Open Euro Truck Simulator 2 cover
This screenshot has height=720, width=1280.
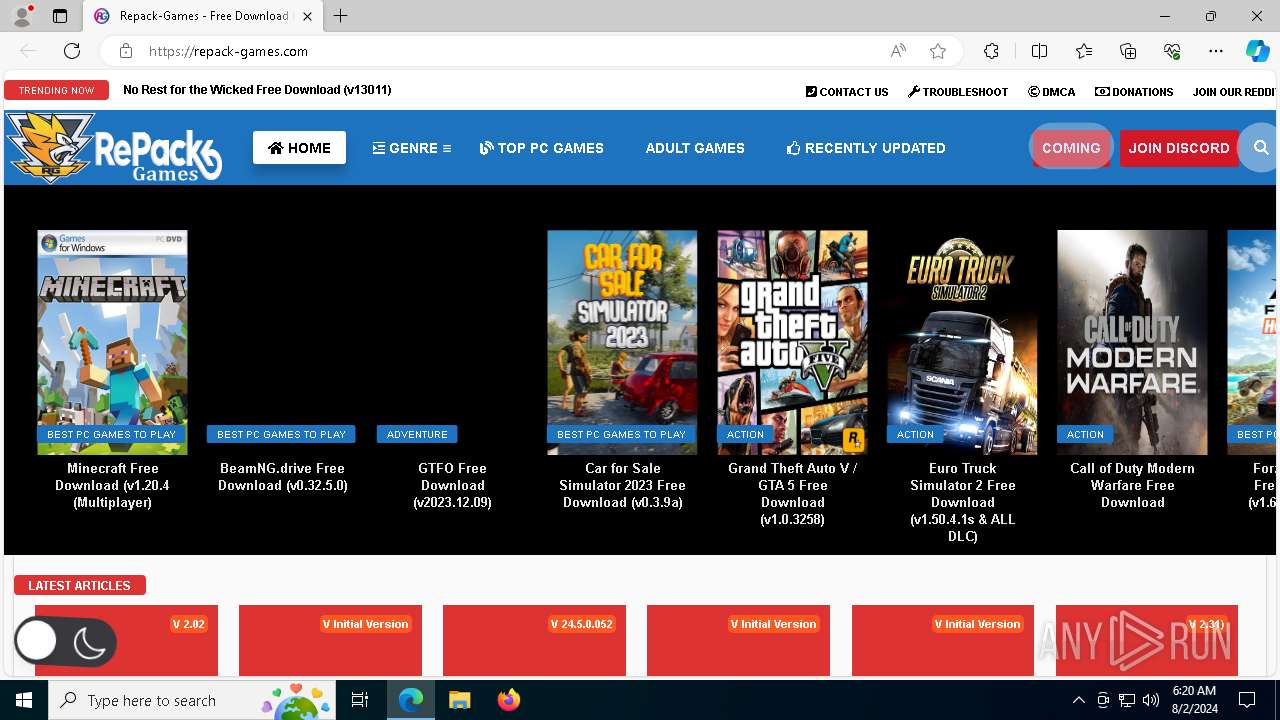(x=962, y=342)
